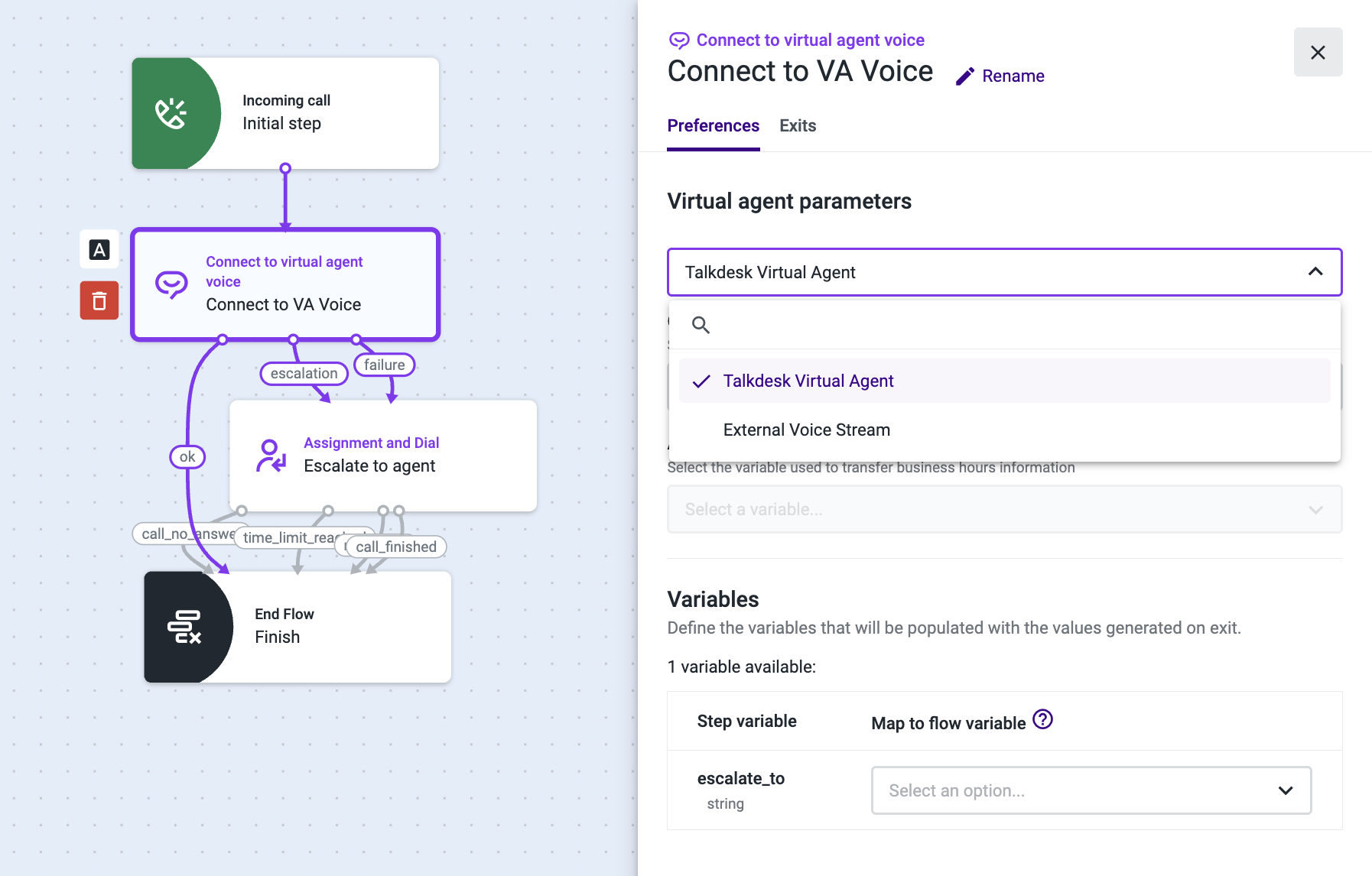1372x876 pixels.
Task: Click the call_finished exit label
Action: coord(395,547)
